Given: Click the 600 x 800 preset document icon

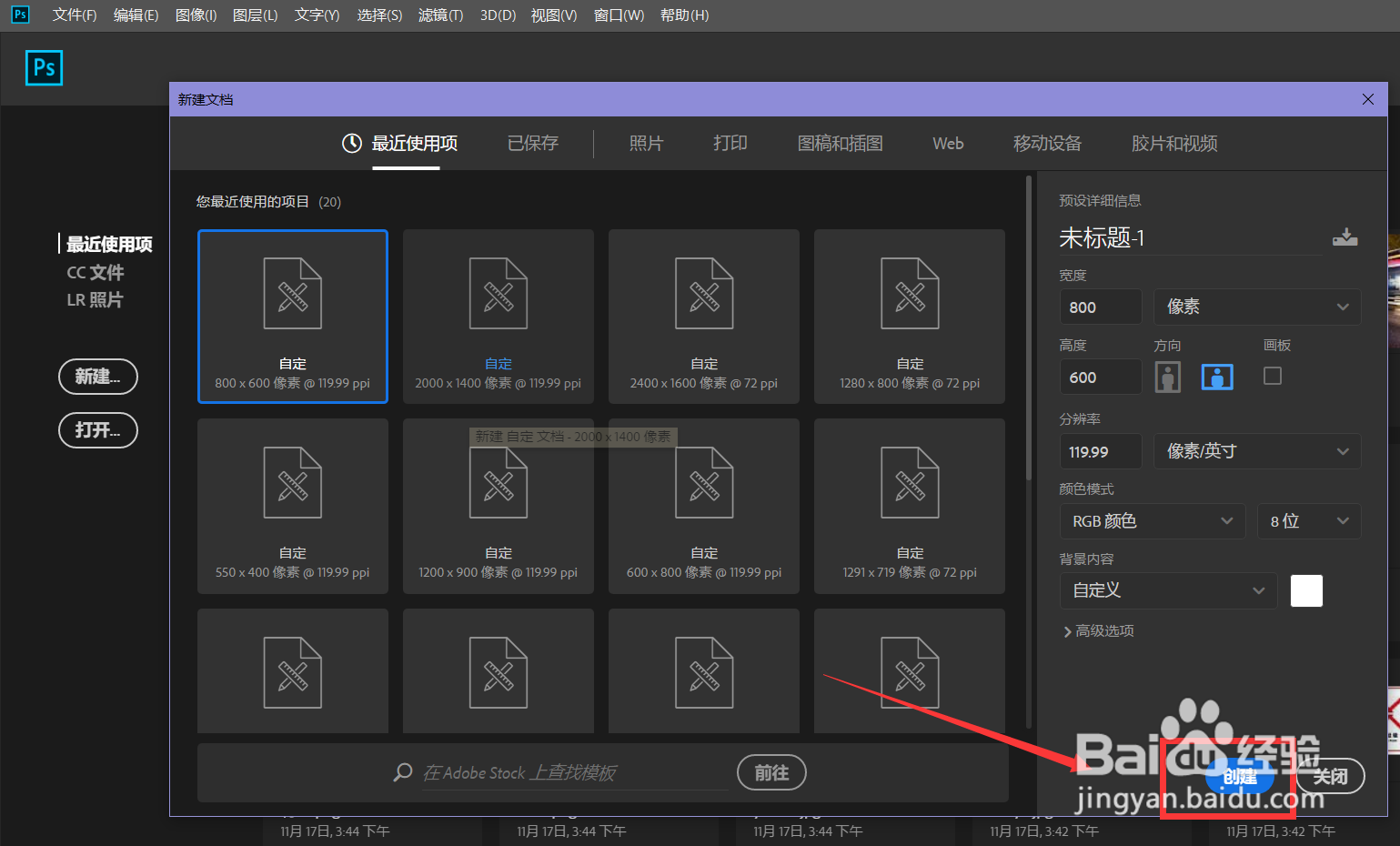Looking at the screenshot, I should click(704, 482).
